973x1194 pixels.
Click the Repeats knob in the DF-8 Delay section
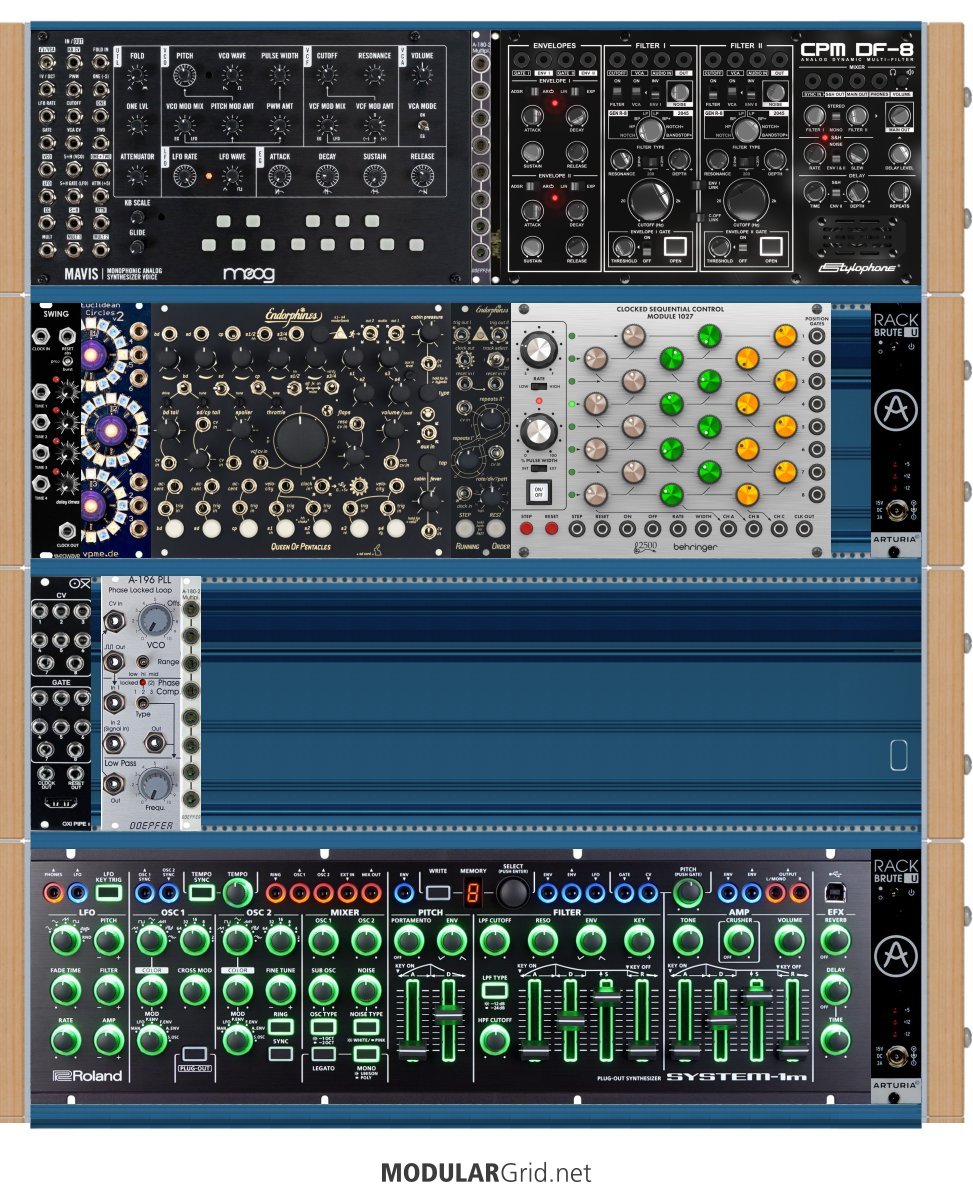899,191
